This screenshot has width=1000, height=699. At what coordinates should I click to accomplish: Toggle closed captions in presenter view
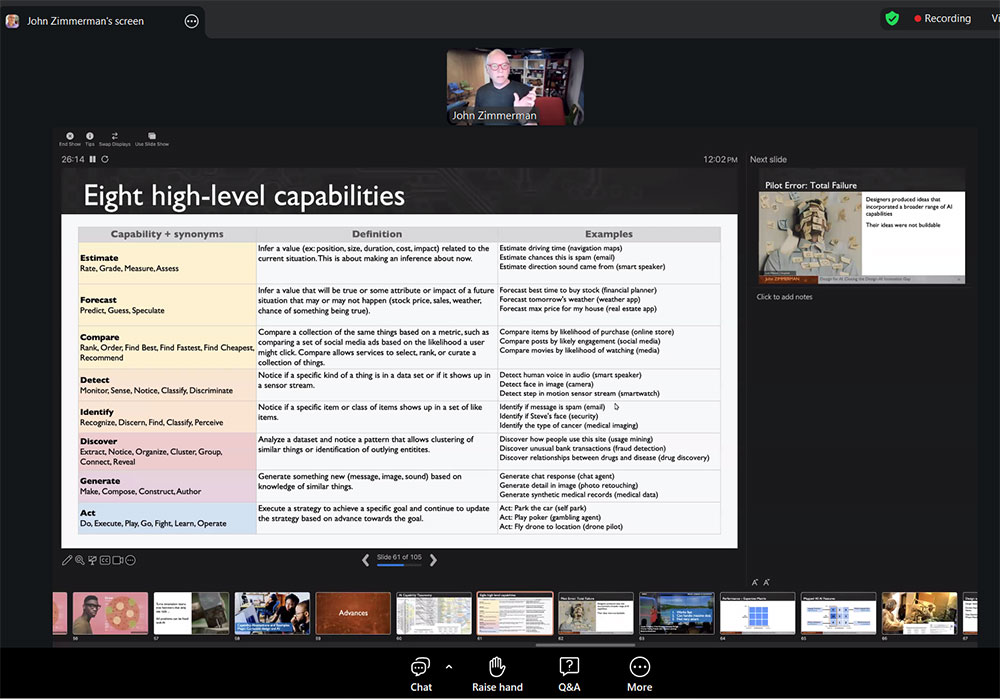tap(105, 561)
